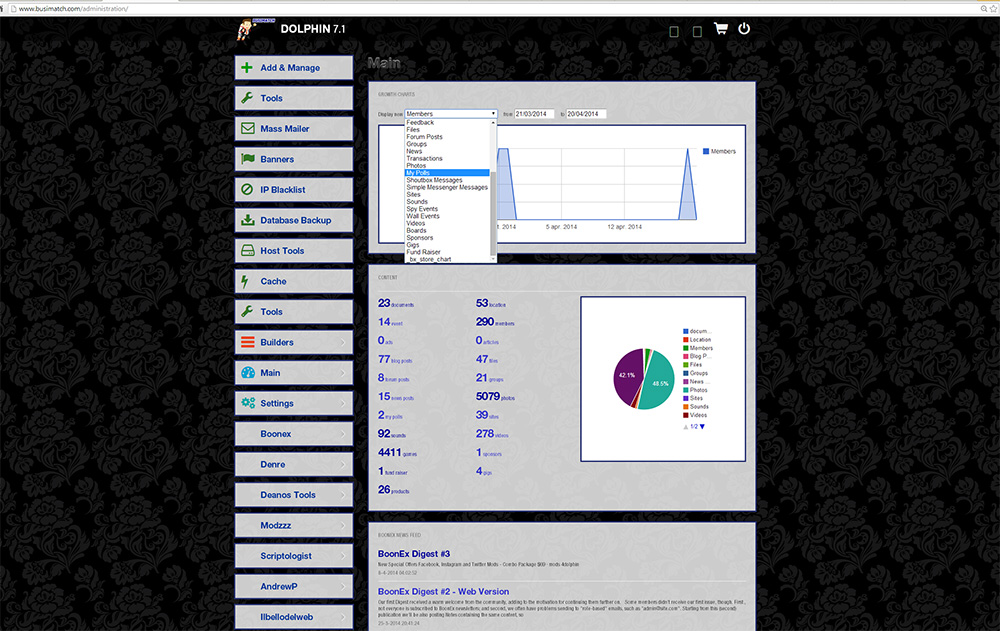Click the Database Backup download icon
Viewport: 1000px width, 631px height.
247,220
